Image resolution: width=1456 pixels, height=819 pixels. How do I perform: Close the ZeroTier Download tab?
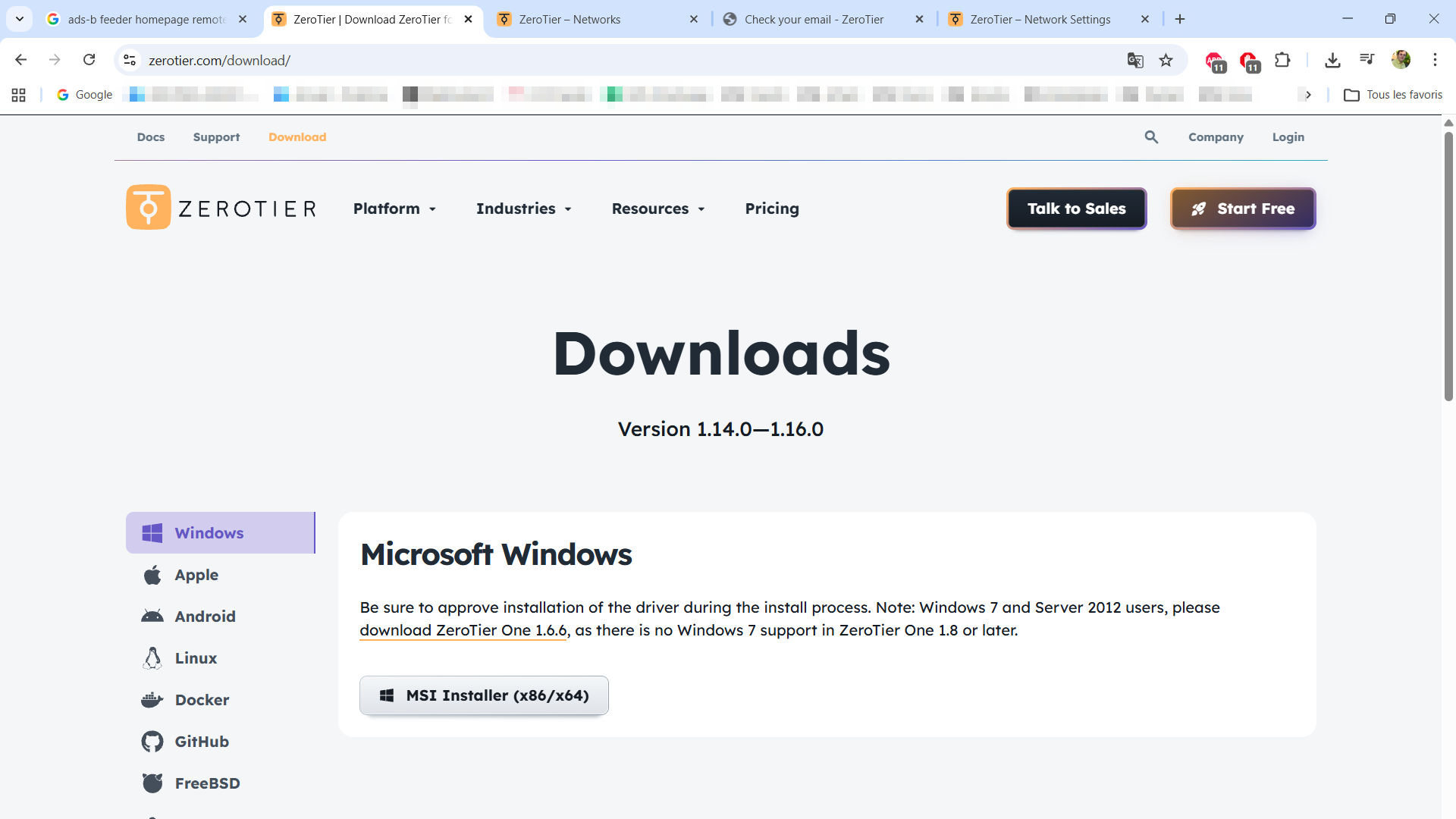[468, 19]
